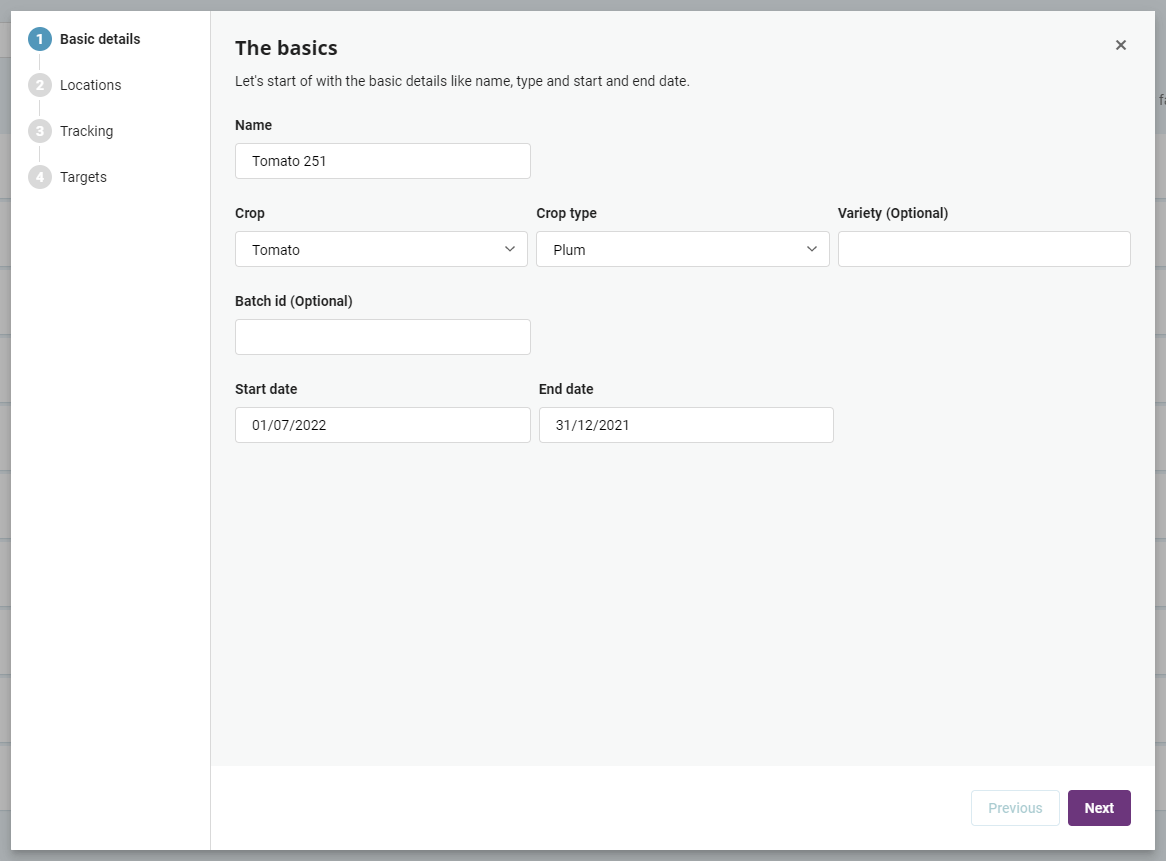Click the Crop type label

click(x=567, y=213)
